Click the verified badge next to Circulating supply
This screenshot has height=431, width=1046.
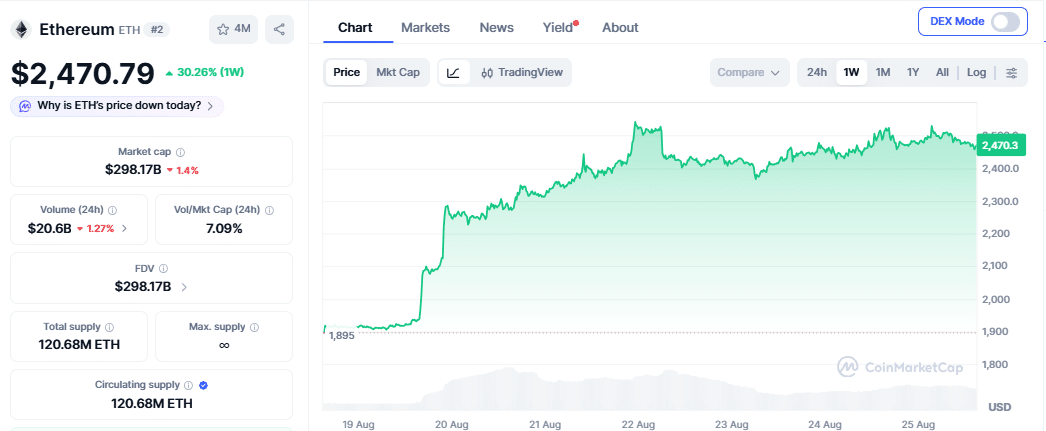click(203, 385)
